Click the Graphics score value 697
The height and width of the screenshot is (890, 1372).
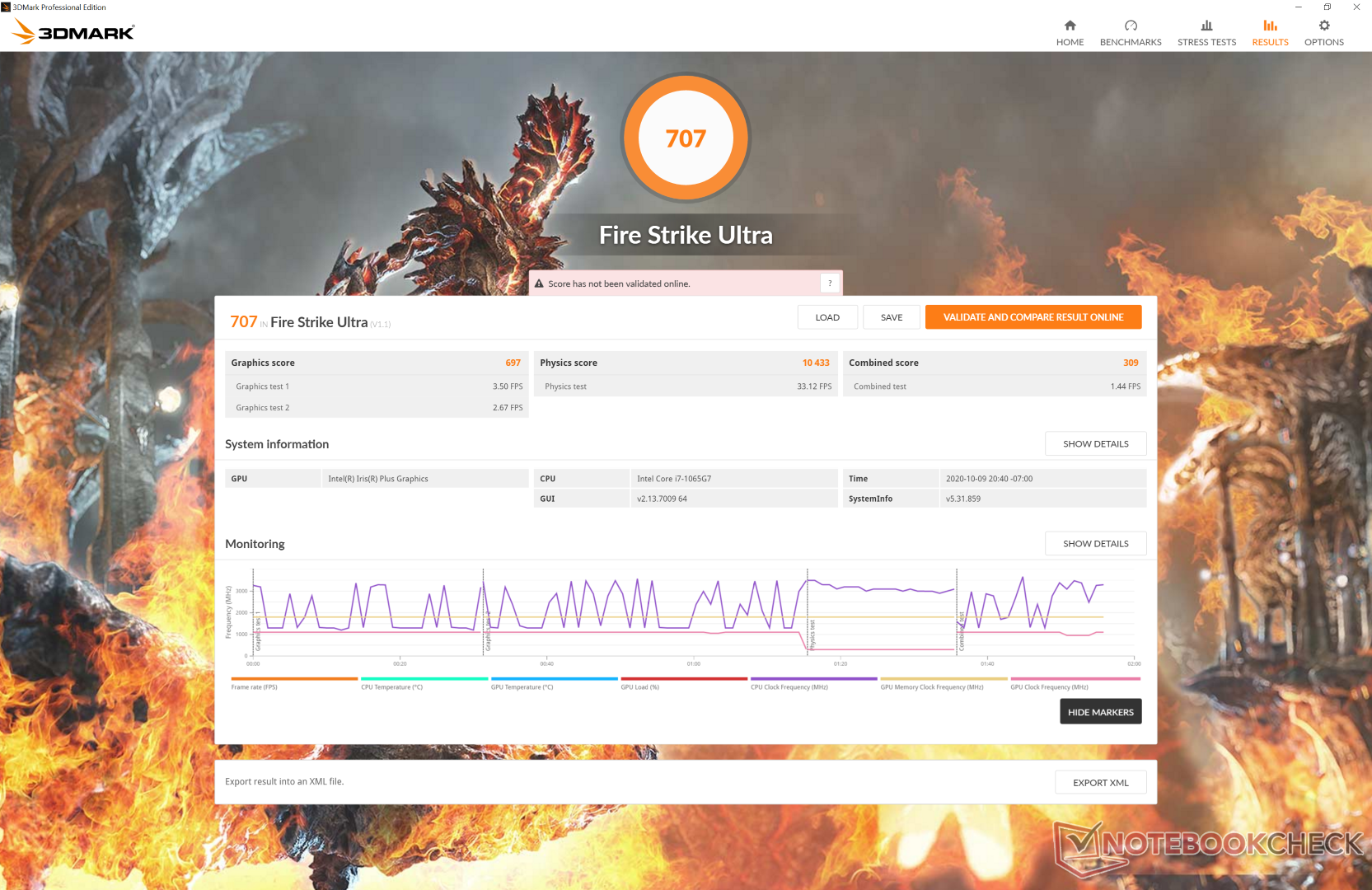513,363
